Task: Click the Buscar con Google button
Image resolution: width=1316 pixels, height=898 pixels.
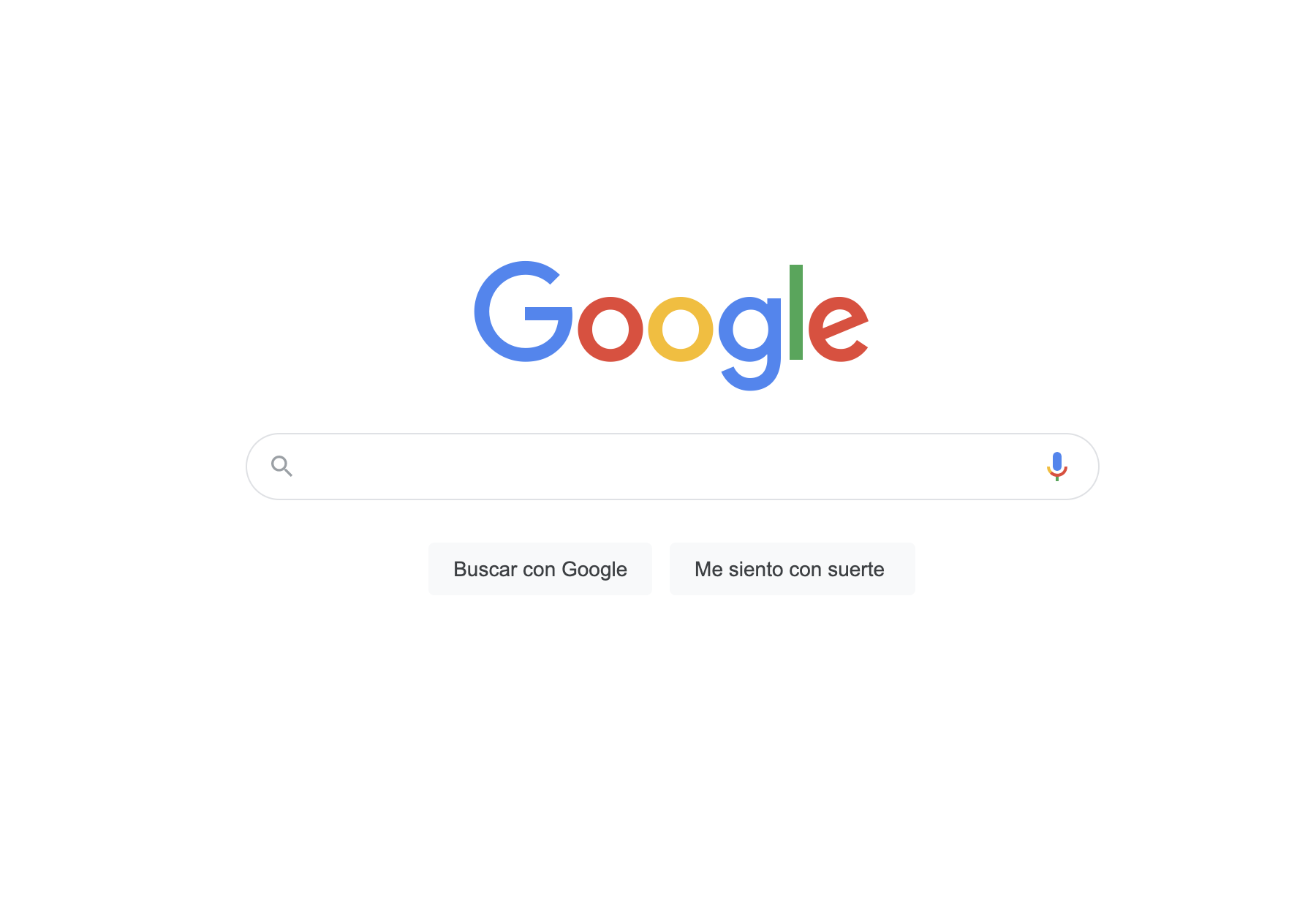Action: point(540,569)
